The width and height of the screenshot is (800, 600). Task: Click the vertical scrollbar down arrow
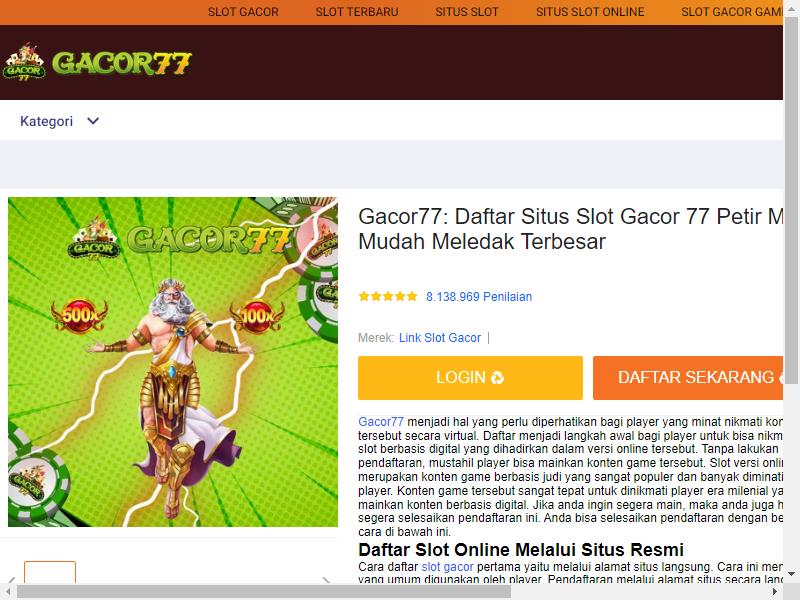click(x=791, y=574)
